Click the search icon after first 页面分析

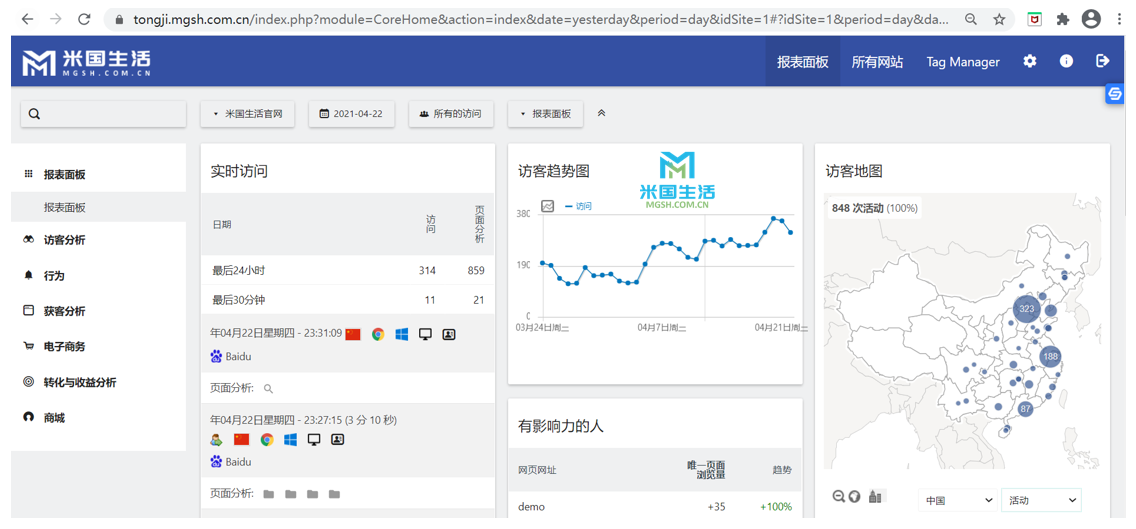[268, 389]
